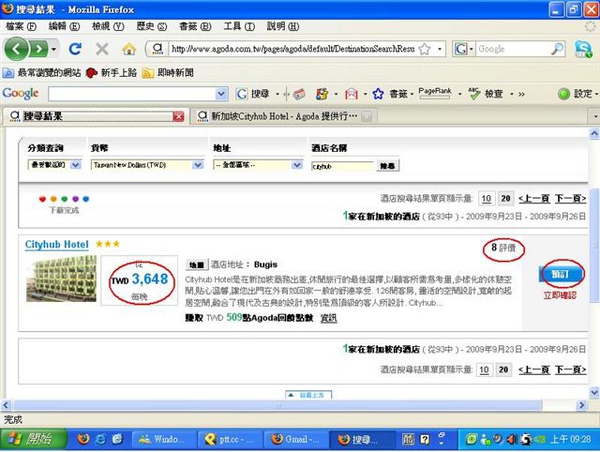Click the Google toolbar bookmarks star
This screenshot has width=600, height=452.
(x=378, y=94)
